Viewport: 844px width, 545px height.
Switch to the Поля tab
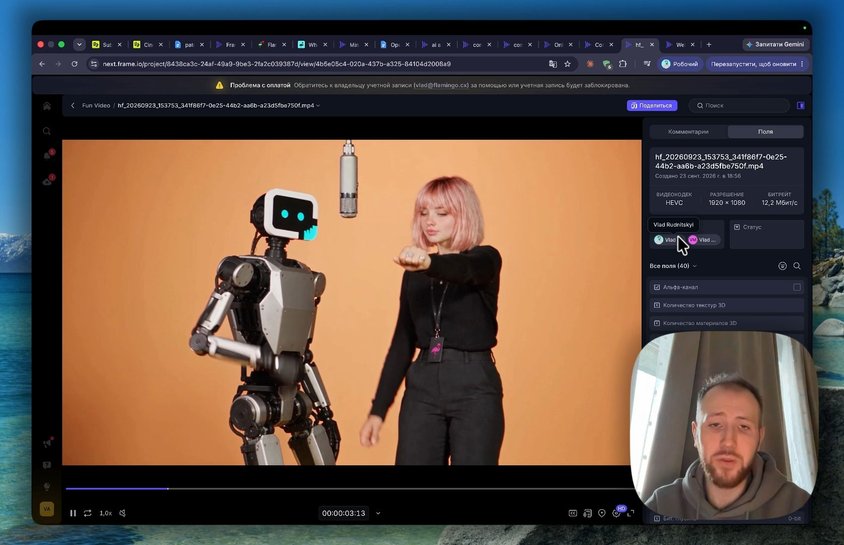765,131
